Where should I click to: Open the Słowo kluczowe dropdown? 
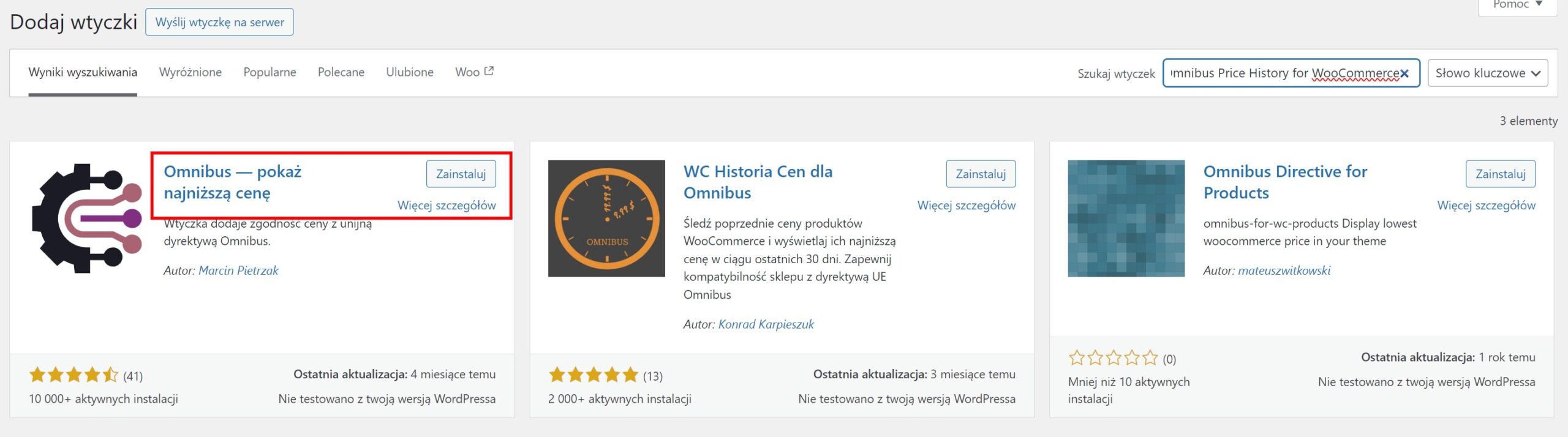(1487, 73)
